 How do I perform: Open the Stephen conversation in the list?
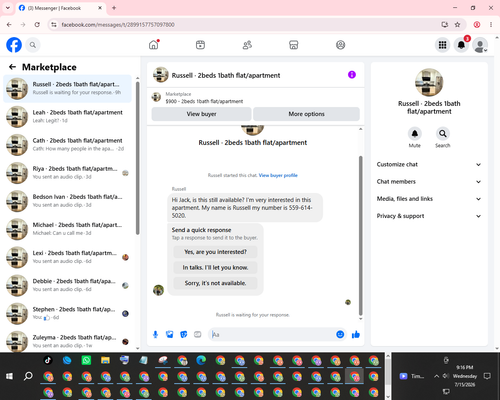pos(67,313)
